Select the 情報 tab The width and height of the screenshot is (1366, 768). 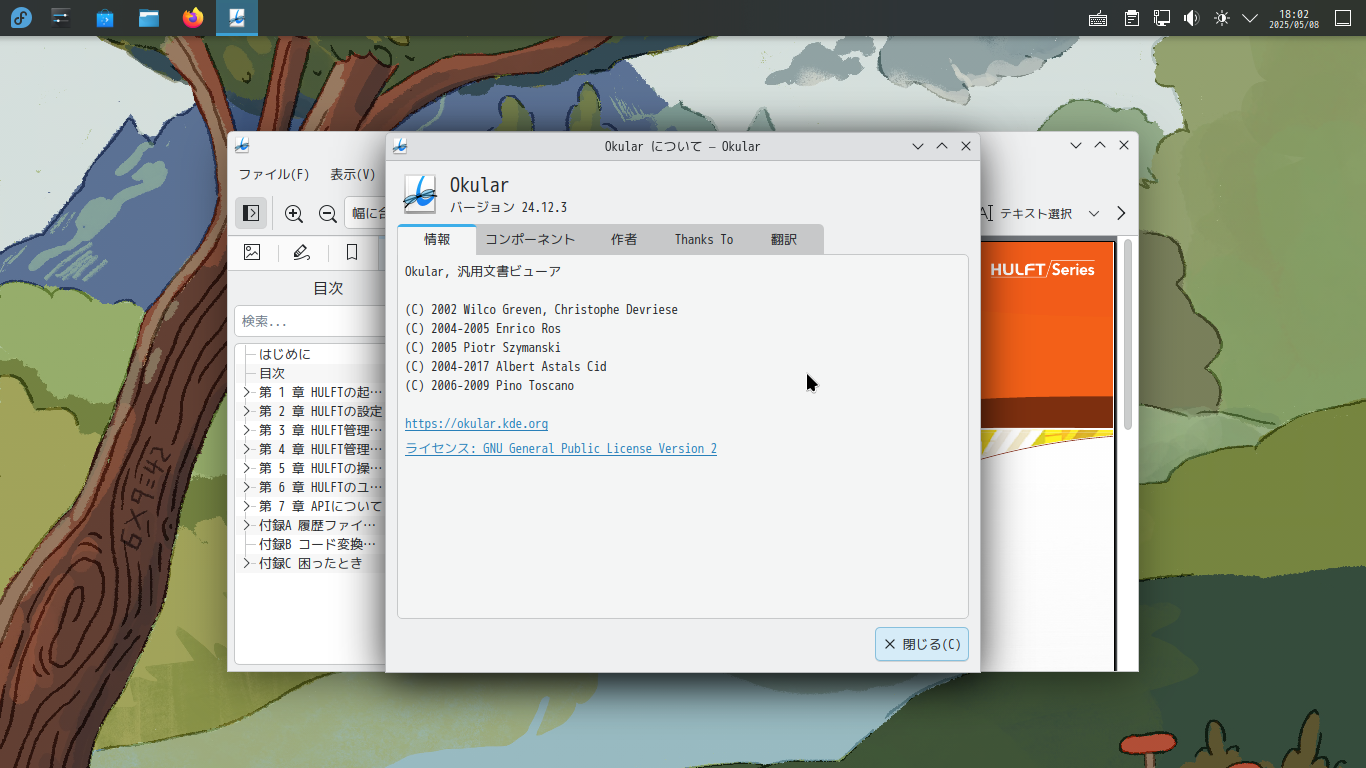437,240
